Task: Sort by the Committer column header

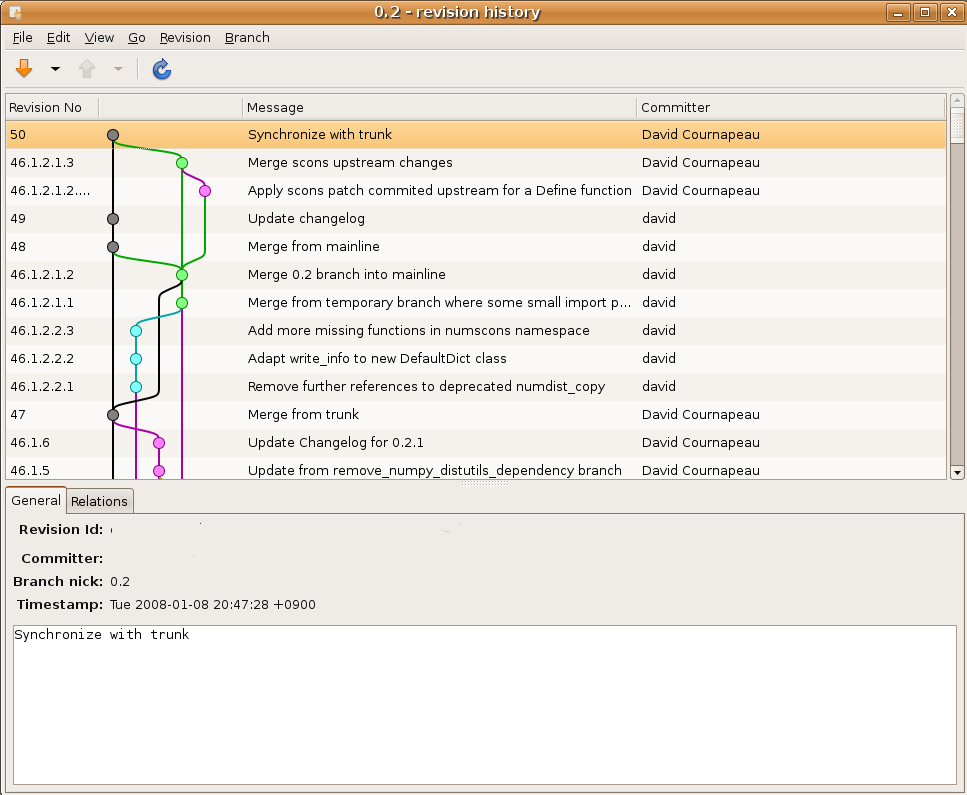Action: pos(675,107)
